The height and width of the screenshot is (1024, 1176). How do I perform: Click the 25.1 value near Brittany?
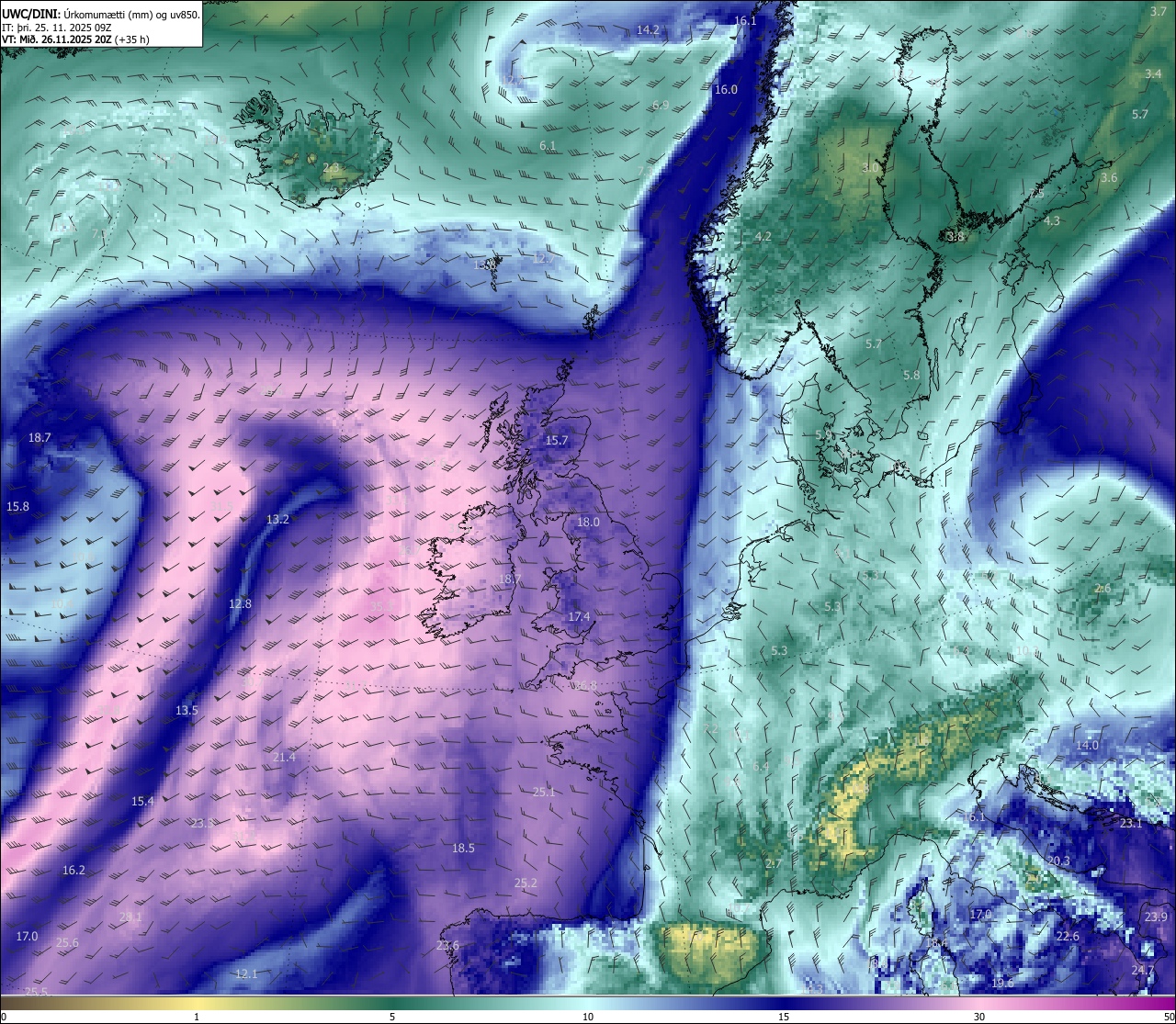click(544, 792)
